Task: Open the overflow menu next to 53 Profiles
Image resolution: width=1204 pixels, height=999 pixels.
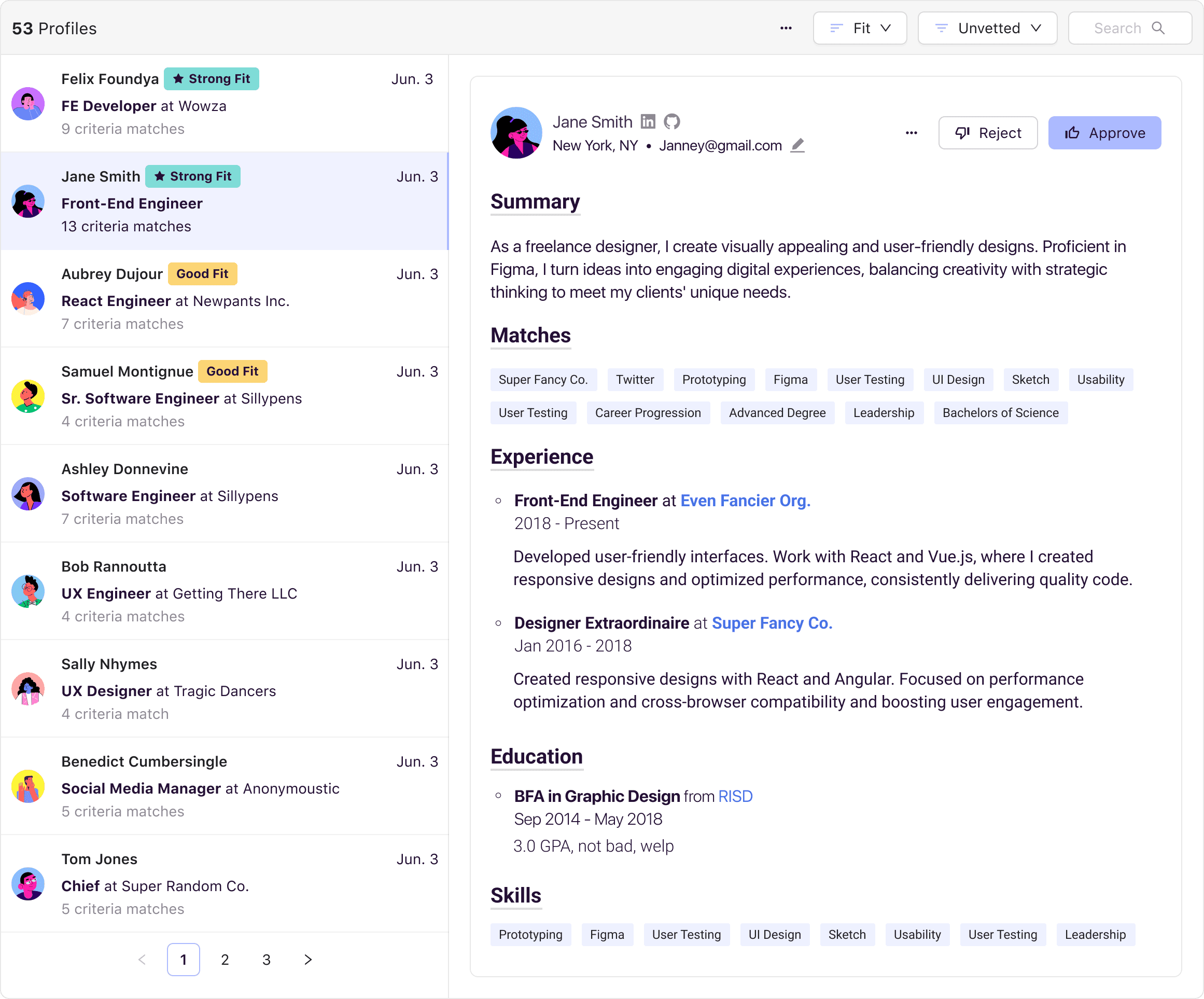Action: point(786,27)
